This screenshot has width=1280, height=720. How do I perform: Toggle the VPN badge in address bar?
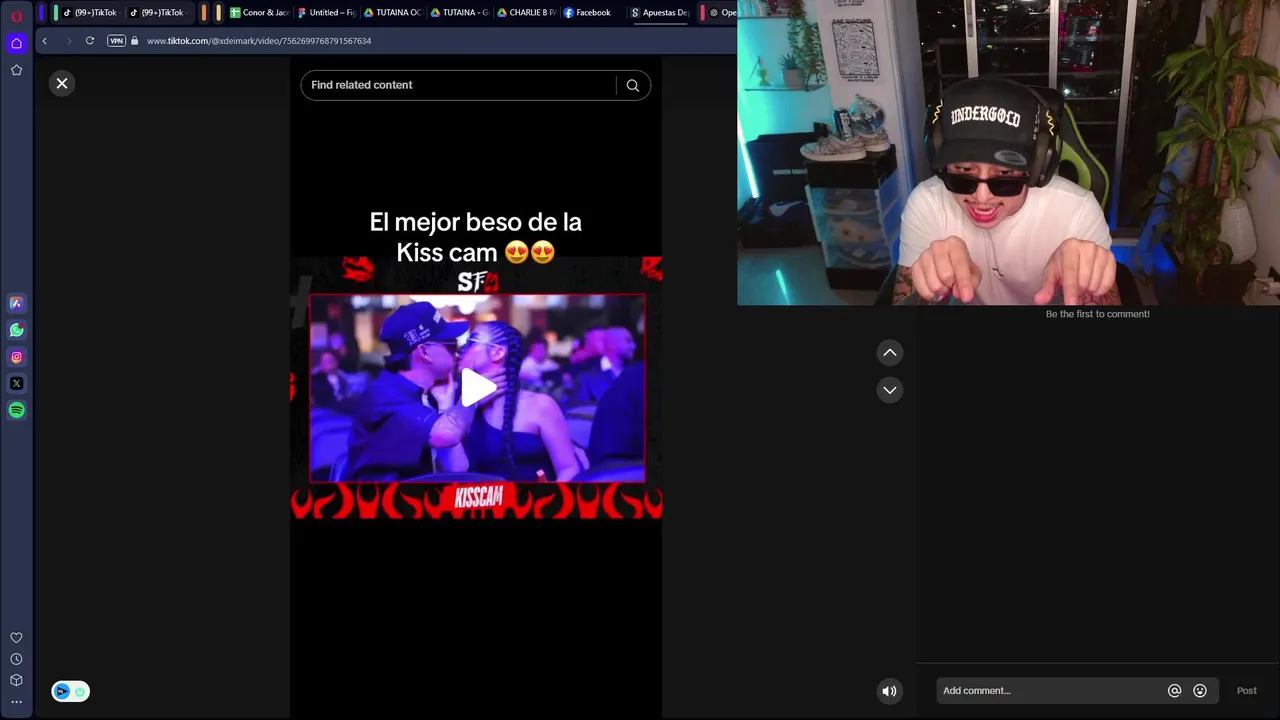point(116,41)
